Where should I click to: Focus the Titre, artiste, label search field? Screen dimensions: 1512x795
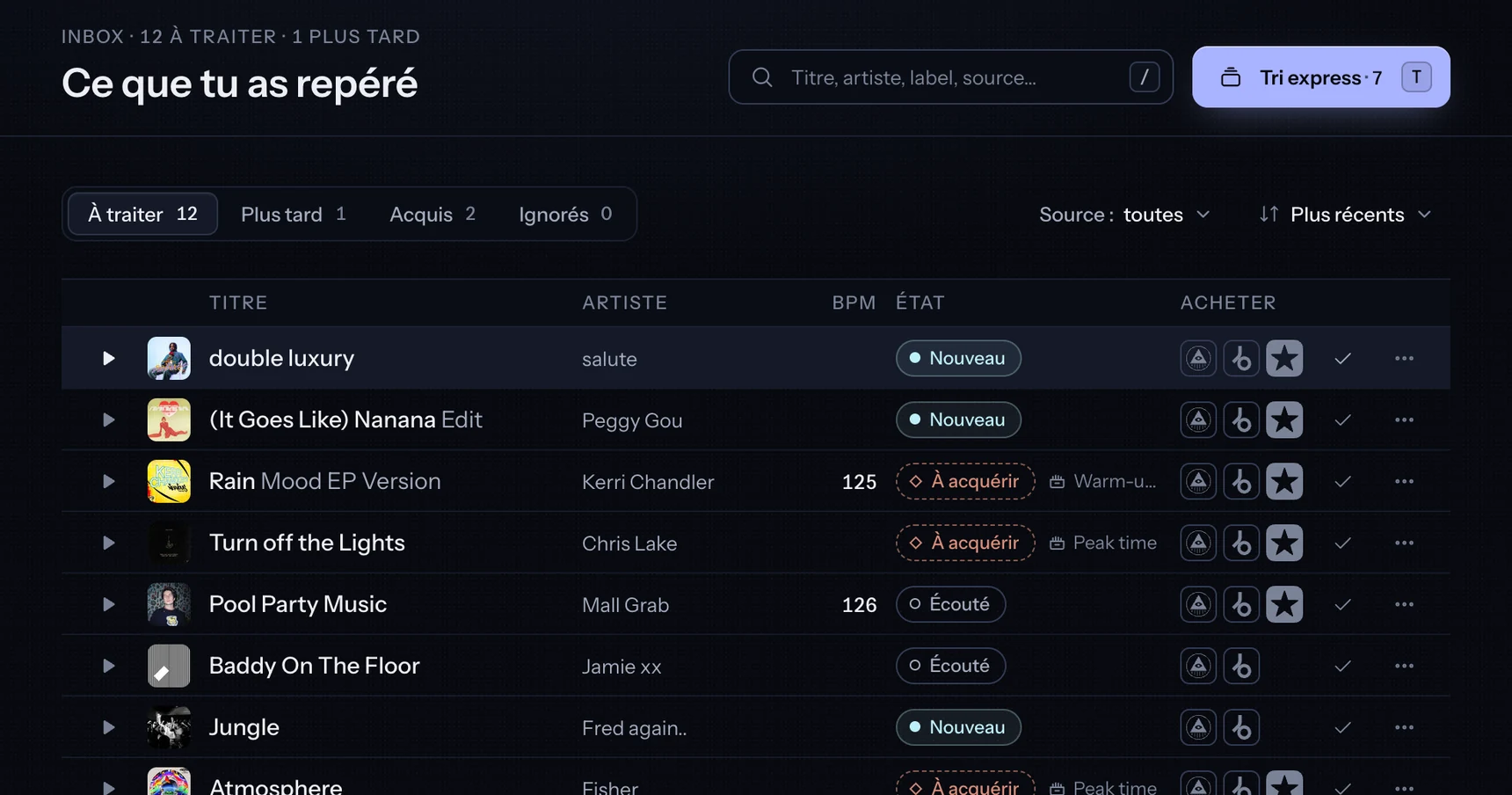pyautogui.click(x=950, y=77)
